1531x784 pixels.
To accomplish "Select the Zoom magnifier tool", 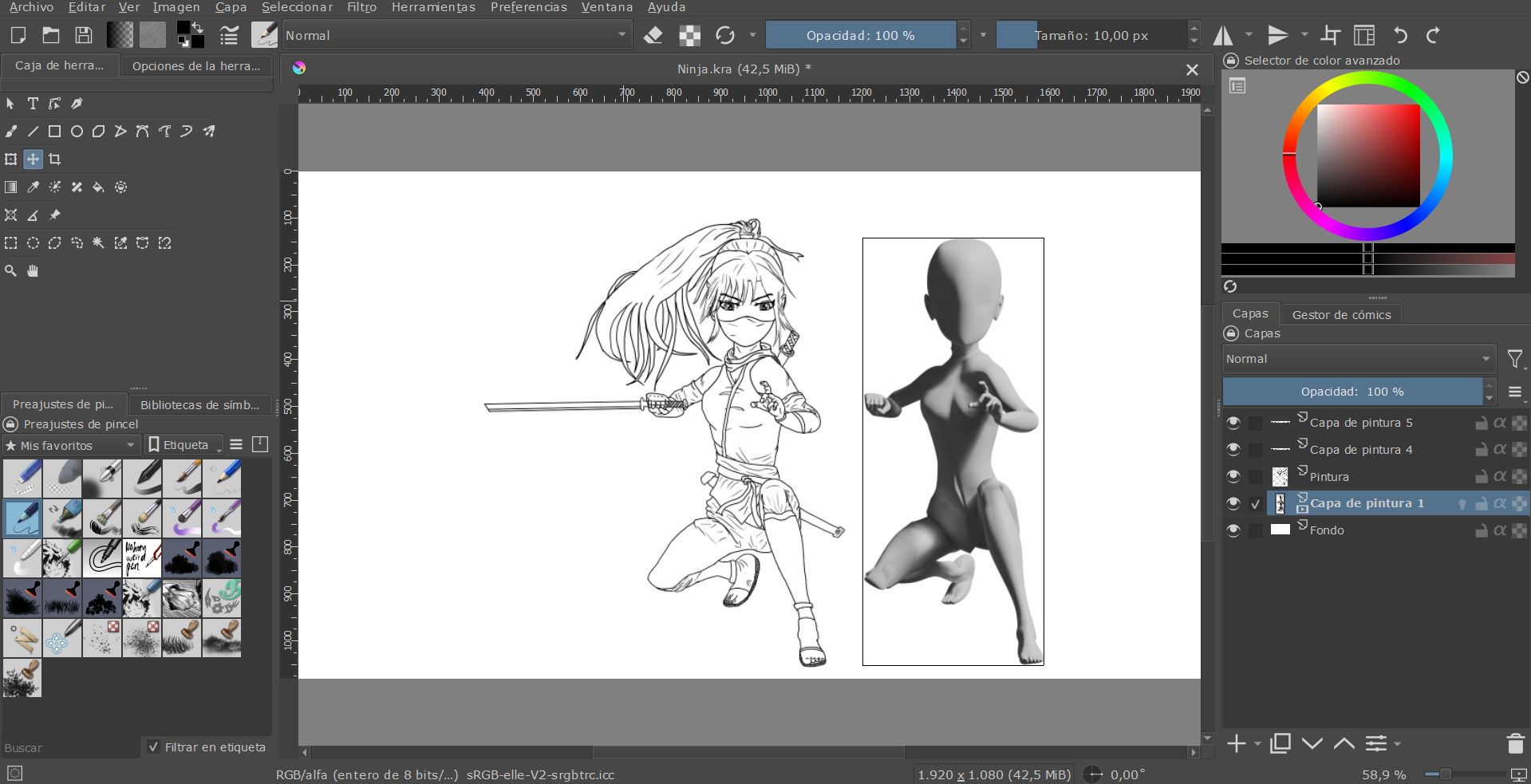I will [x=11, y=271].
